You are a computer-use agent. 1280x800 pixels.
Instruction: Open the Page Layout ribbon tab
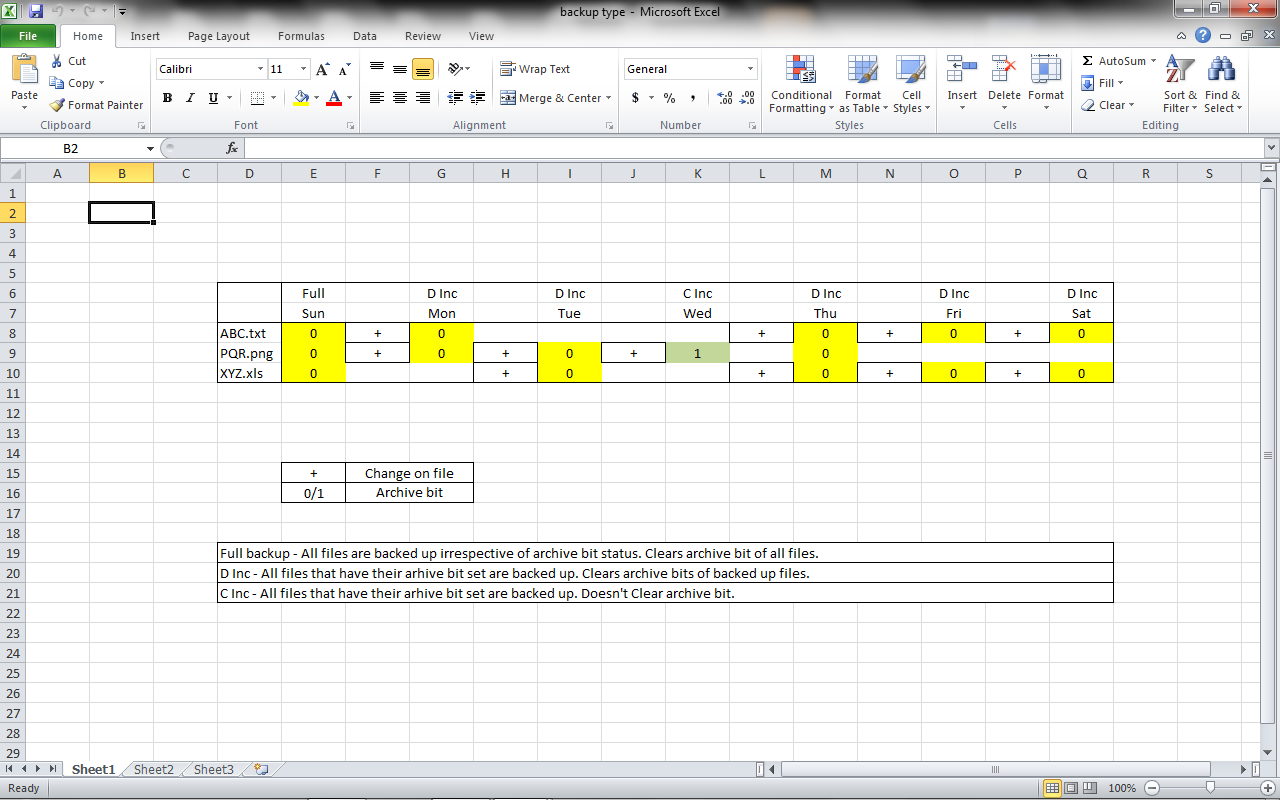[218, 35]
